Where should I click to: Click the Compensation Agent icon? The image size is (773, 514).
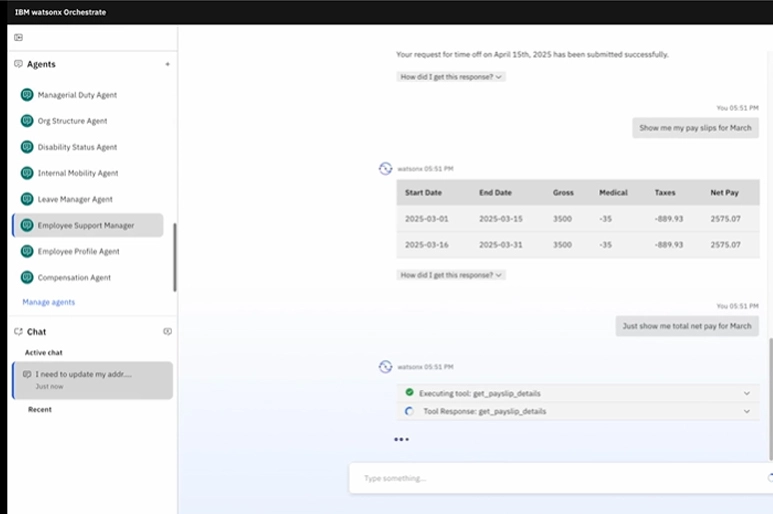27,277
